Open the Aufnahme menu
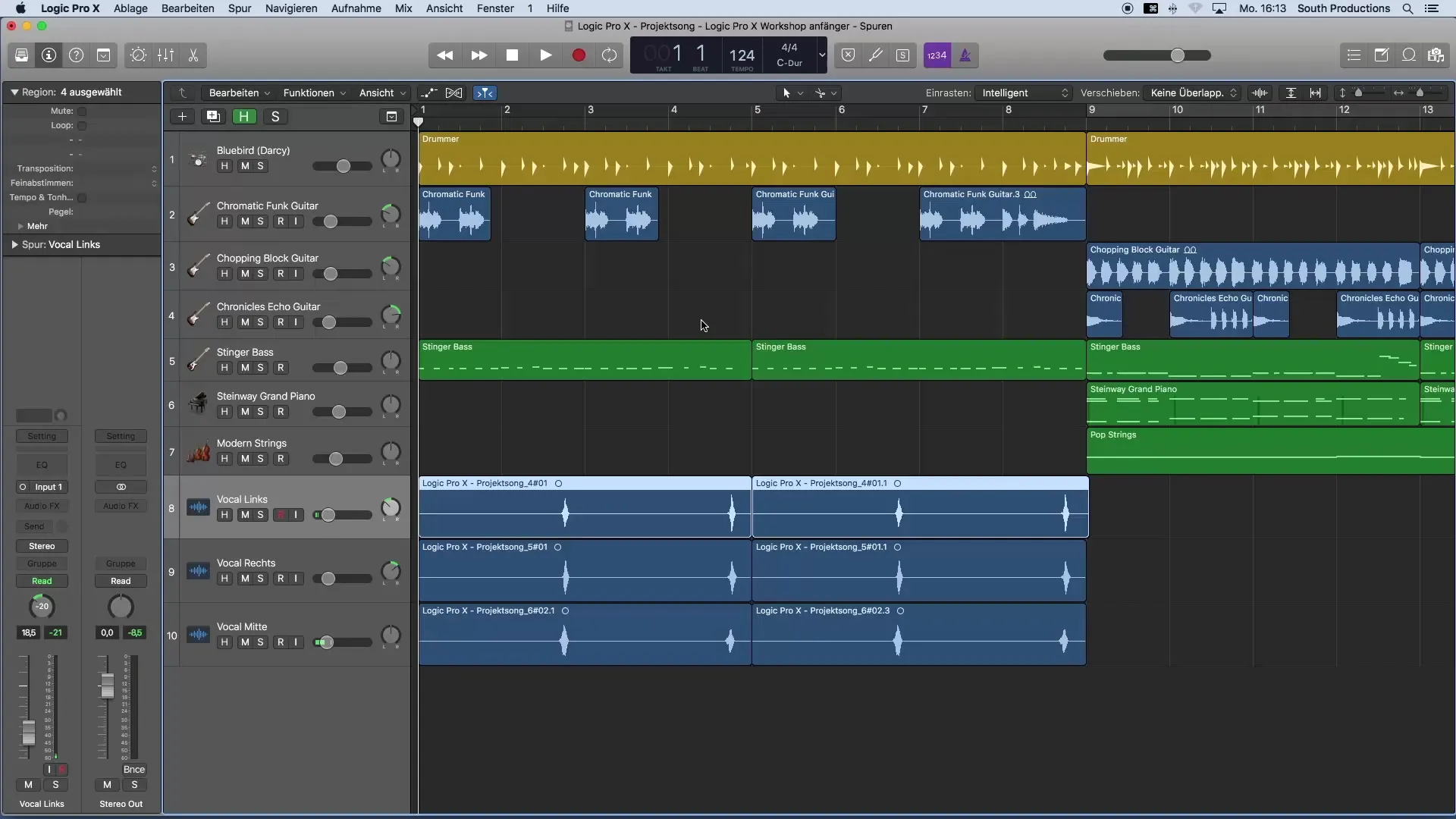Screen dimensions: 1456x819 356,8
